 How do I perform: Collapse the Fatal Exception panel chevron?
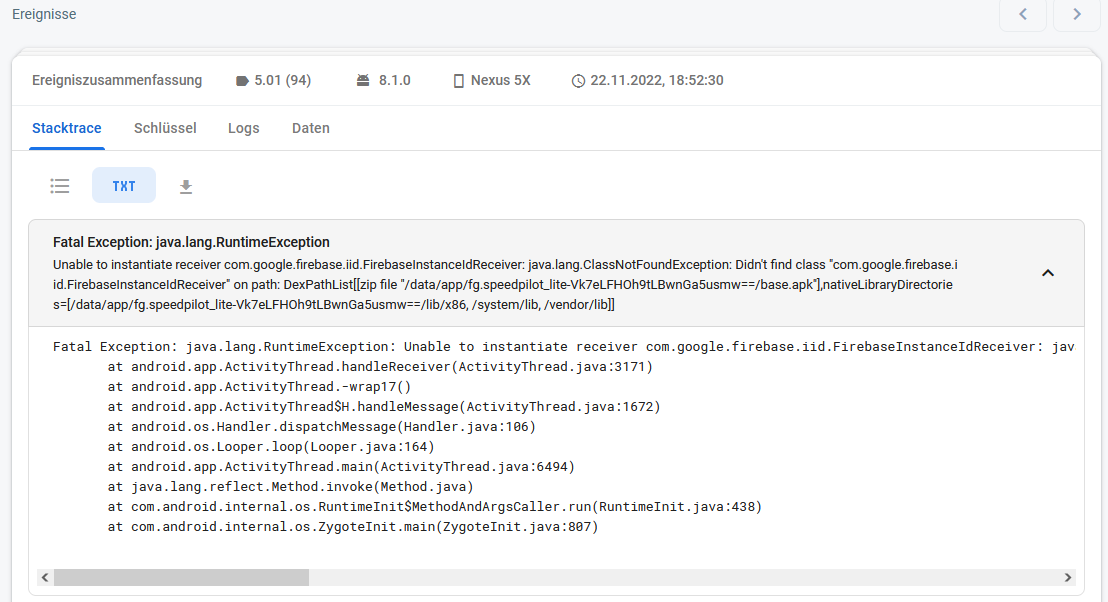click(x=1048, y=272)
